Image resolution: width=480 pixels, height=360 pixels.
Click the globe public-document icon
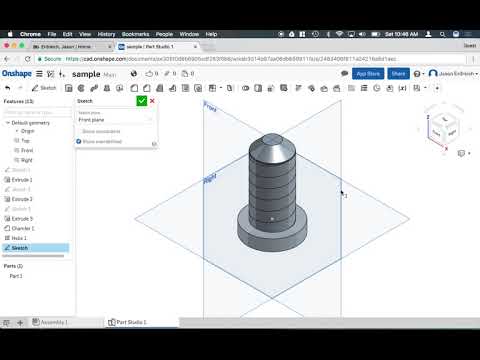[134, 73]
